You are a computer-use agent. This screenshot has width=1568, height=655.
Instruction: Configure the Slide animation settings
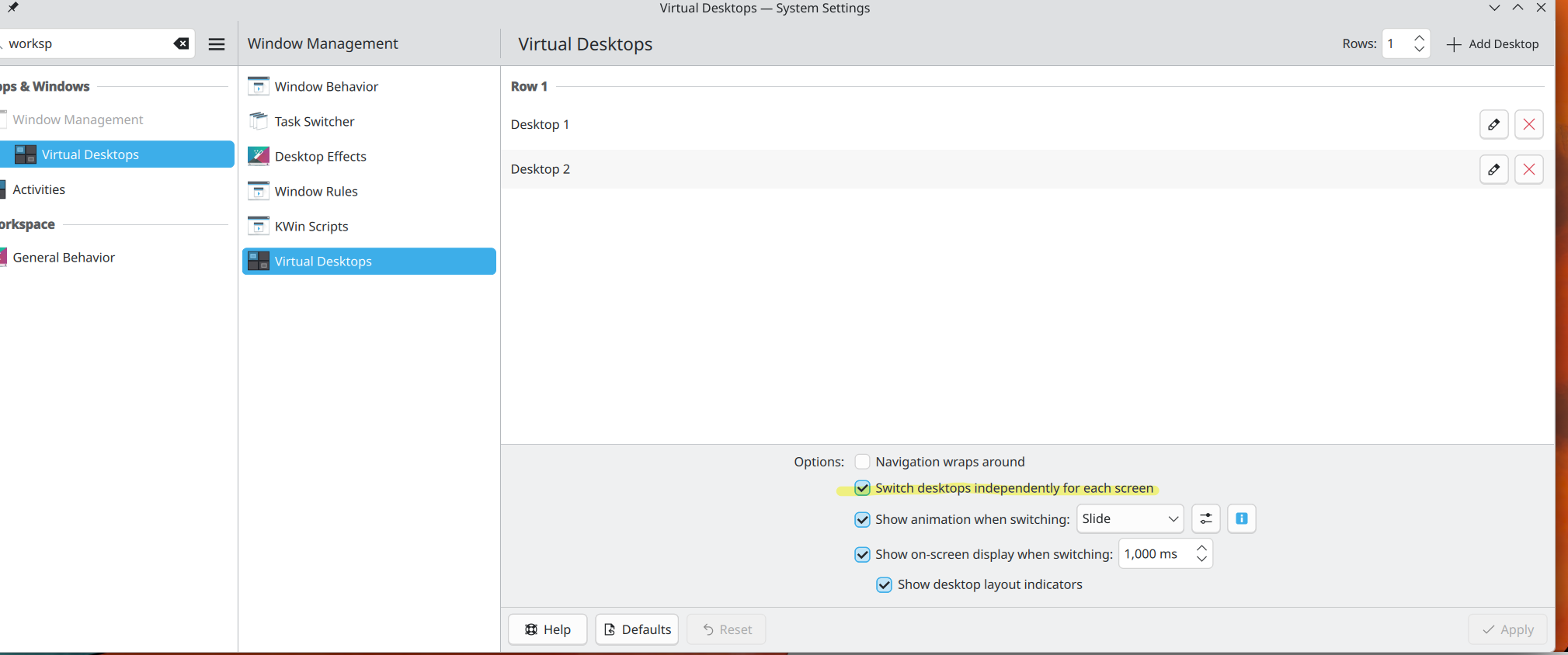coord(1205,518)
